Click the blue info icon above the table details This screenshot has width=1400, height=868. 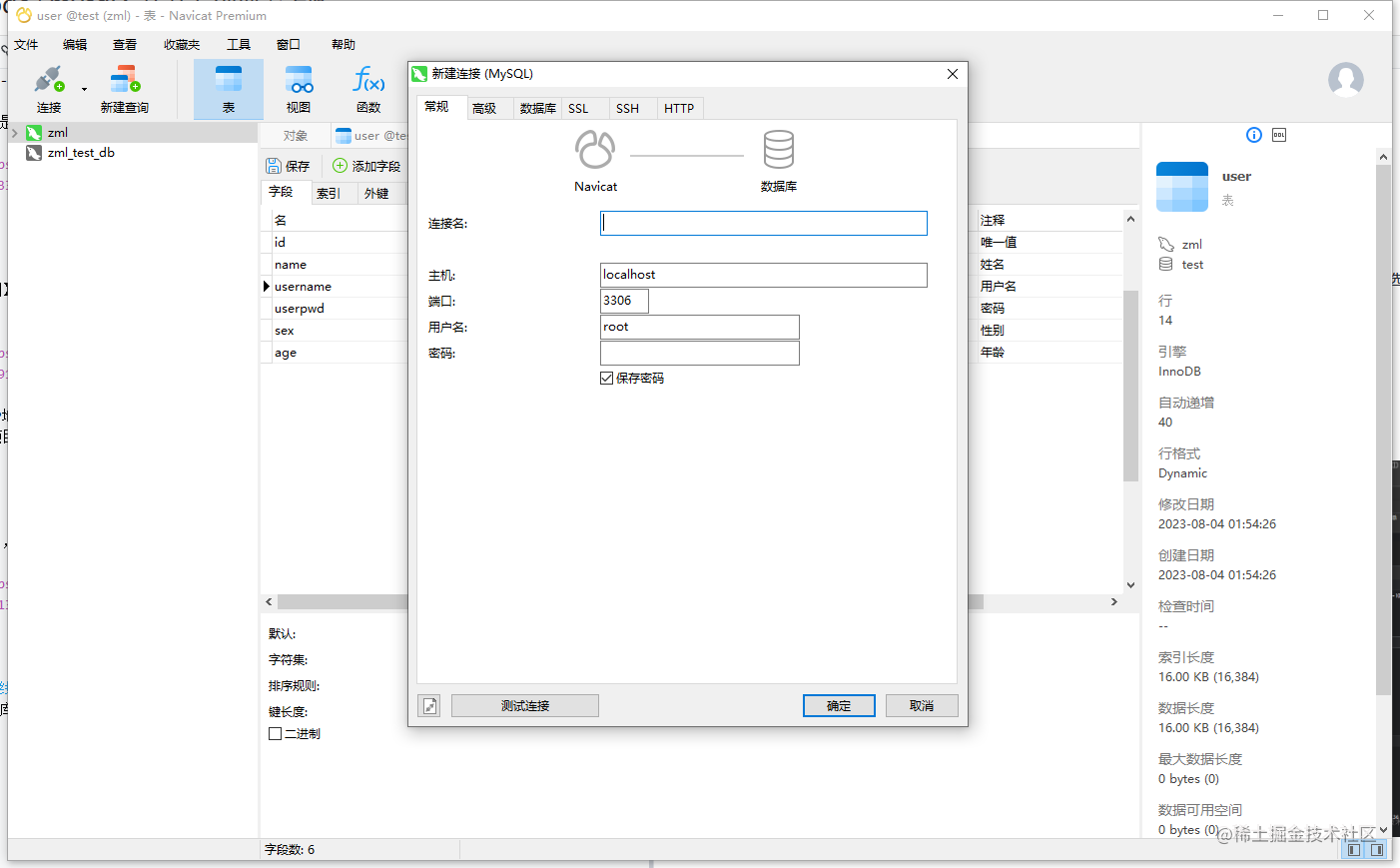pyautogui.click(x=1253, y=135)
